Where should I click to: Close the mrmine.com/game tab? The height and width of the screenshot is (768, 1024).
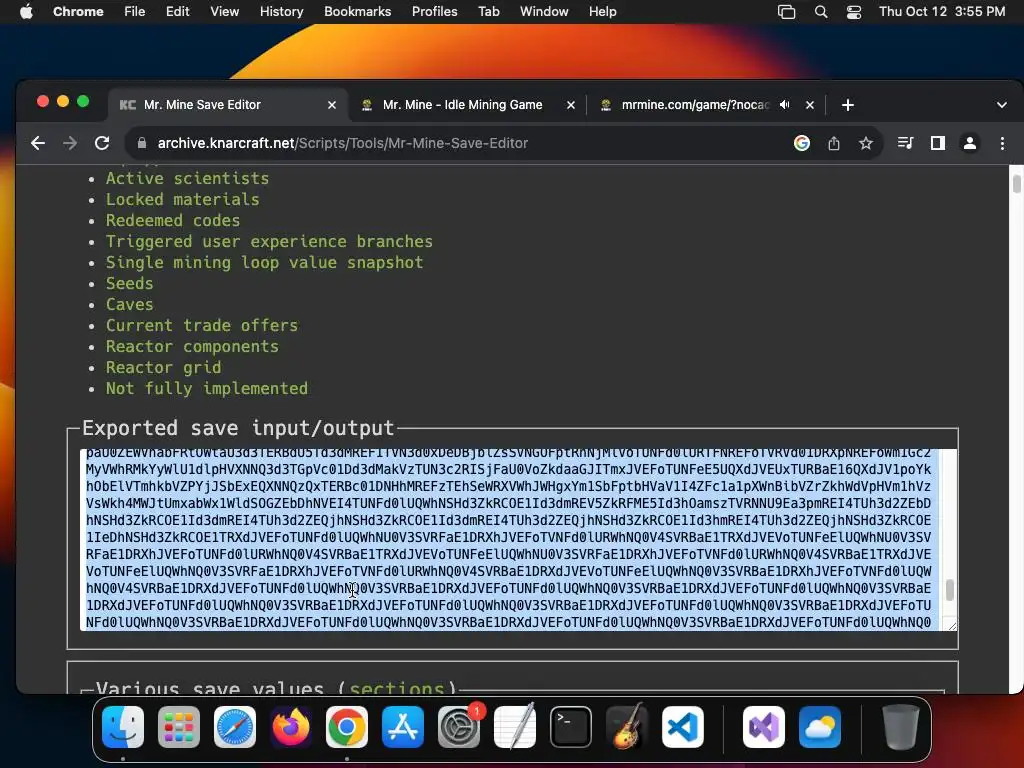click(810, 104)
